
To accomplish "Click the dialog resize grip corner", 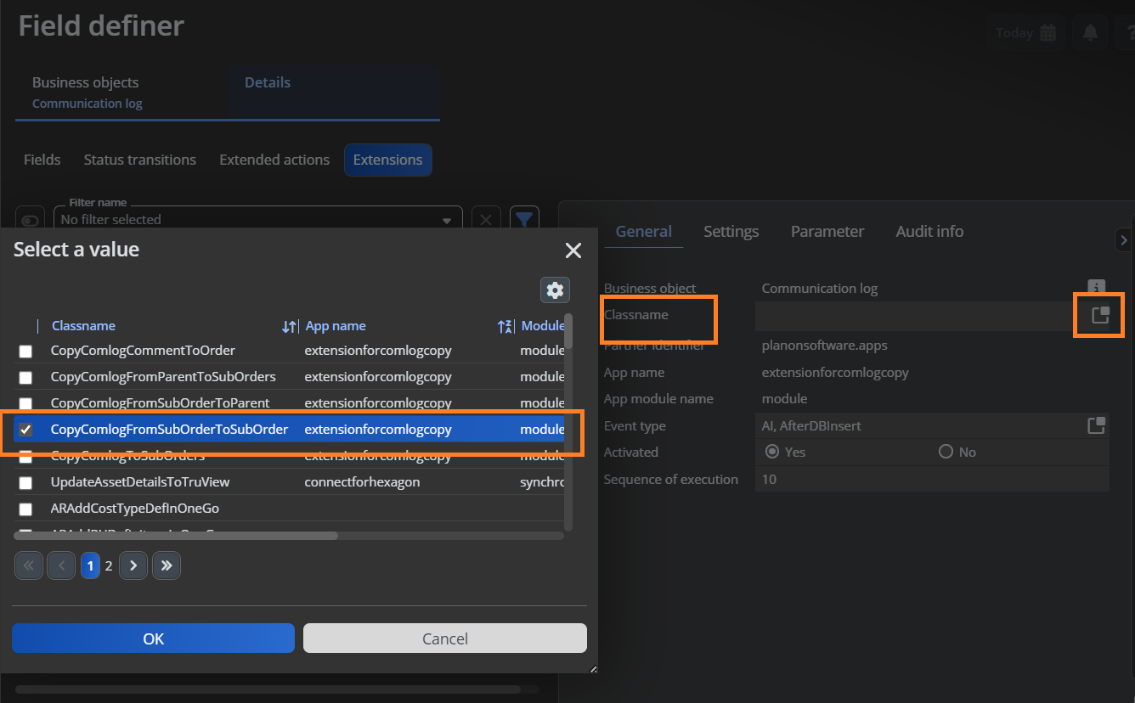I will 594,669.
